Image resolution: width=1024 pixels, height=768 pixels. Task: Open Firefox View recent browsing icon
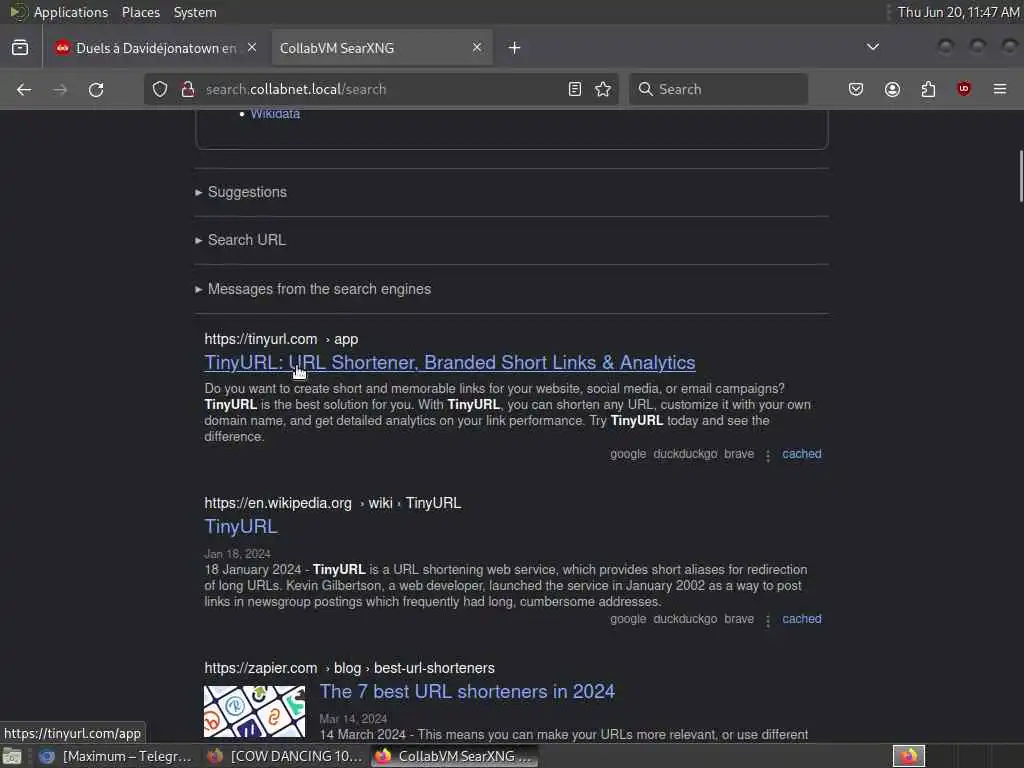(20, 48)
